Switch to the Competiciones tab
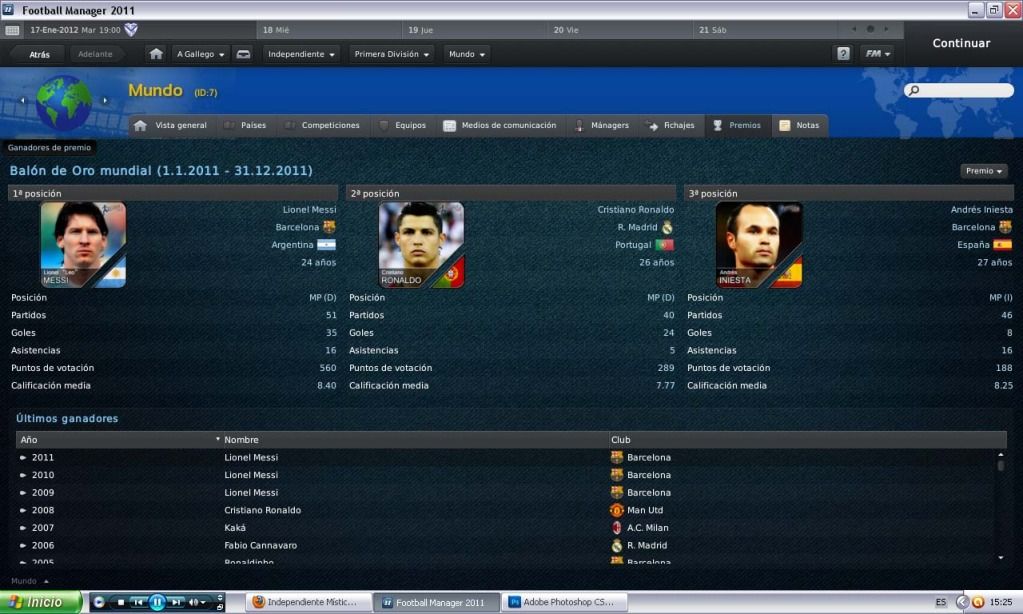Viewport: 1023px width, 614px height. (x=322, y=125)
